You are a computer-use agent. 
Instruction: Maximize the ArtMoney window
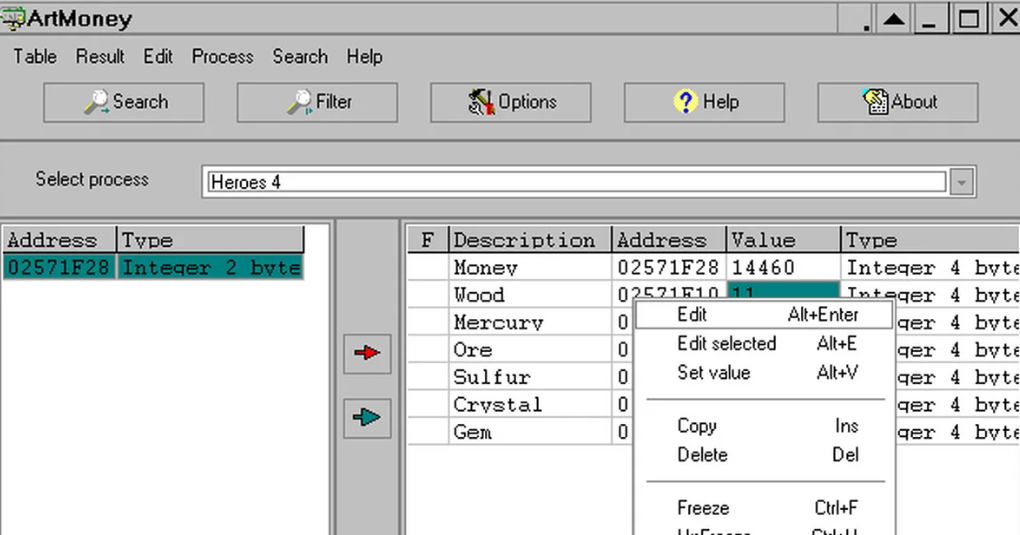coord(968,18)
